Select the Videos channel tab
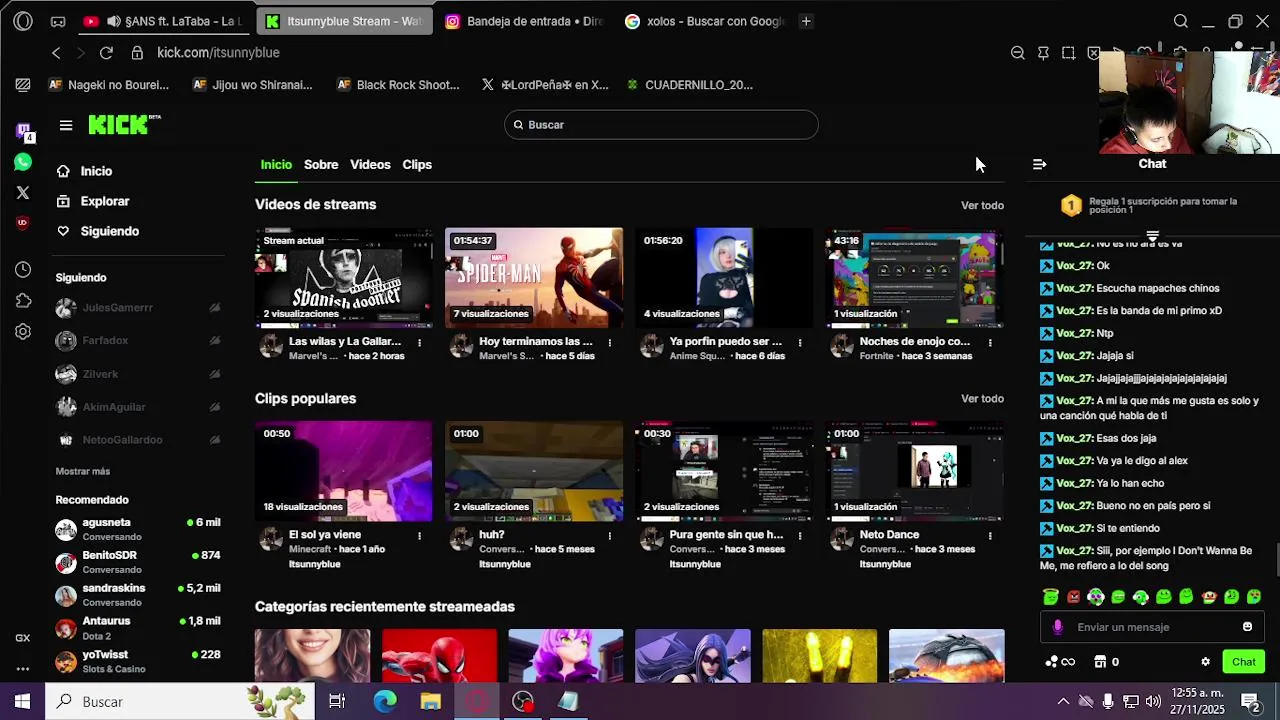 tap(370, 165)
